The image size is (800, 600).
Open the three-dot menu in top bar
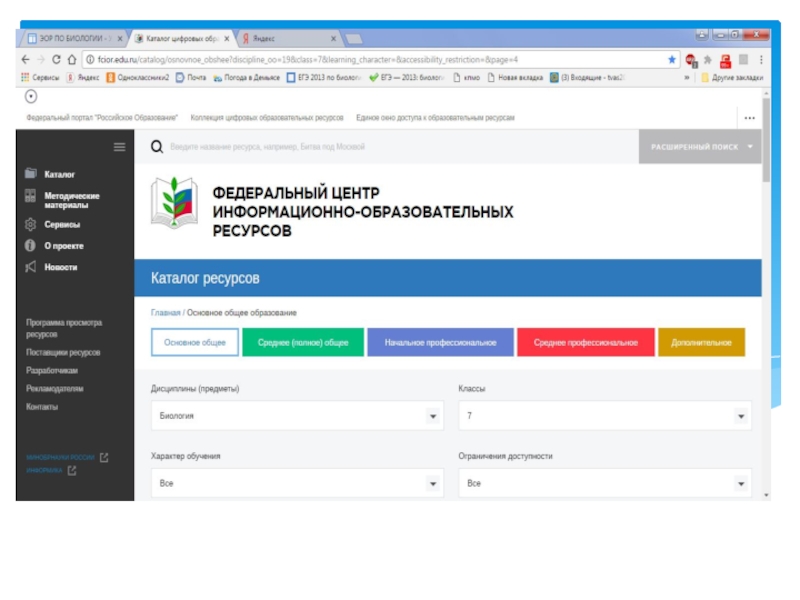tap(749, 118)
